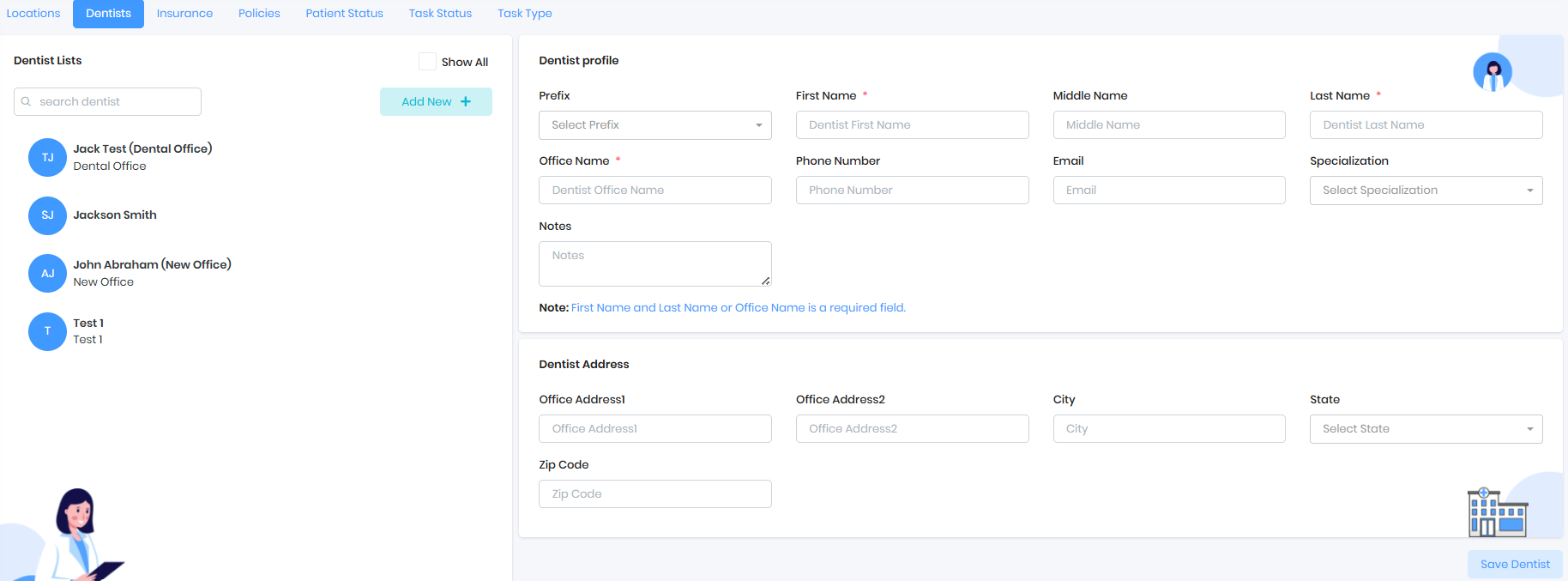Click the Middle Name input

1169,125
